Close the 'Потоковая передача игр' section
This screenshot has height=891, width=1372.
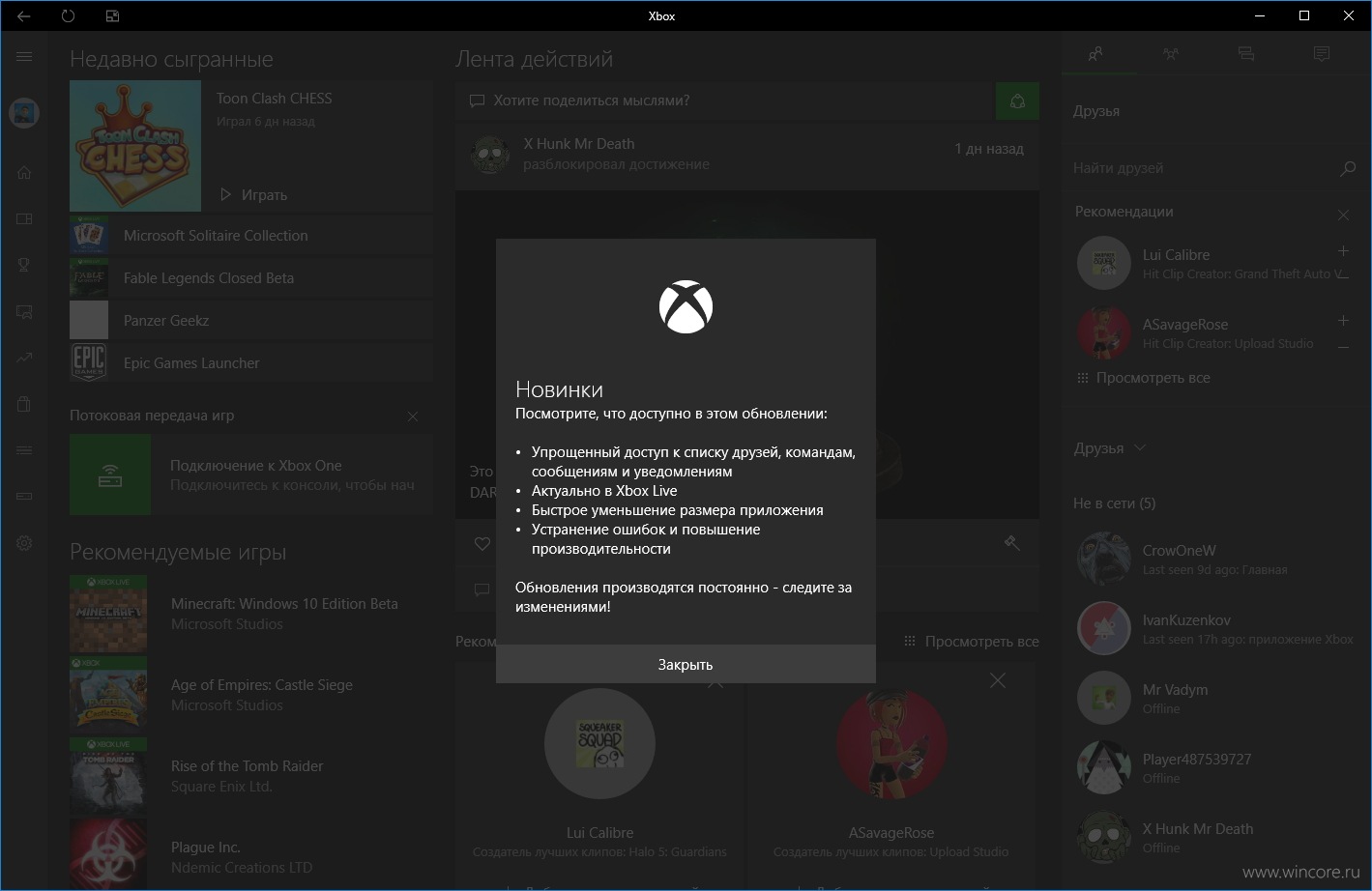point(413,417)
